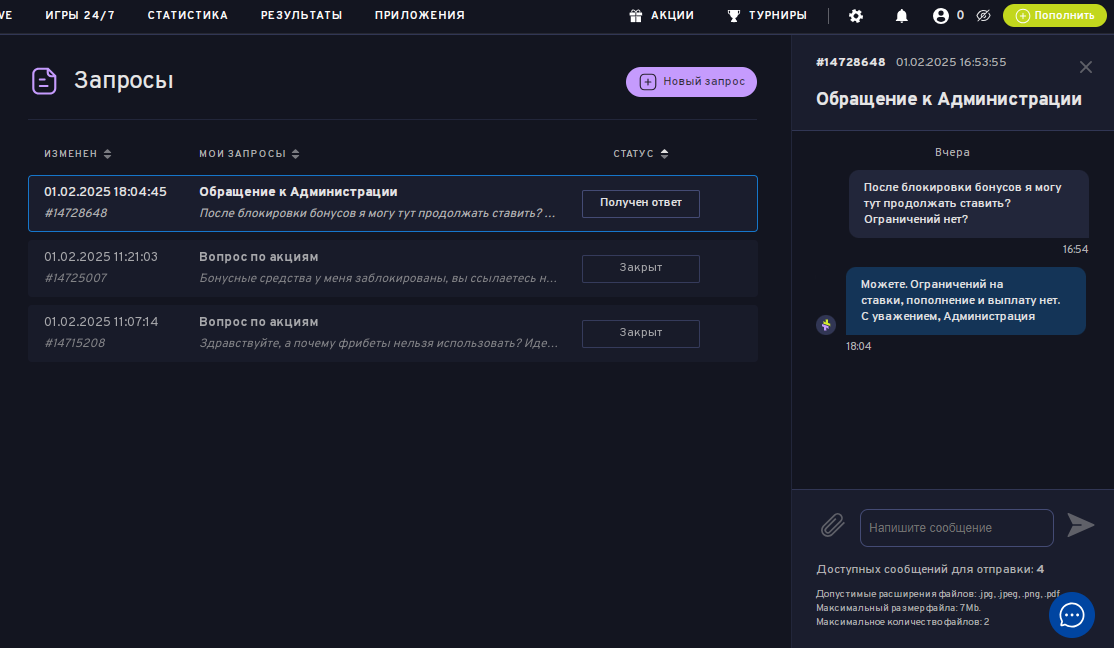Create a Новый запрос
1114x648 pixels.
pyautogui.click(x=691, y=82)
